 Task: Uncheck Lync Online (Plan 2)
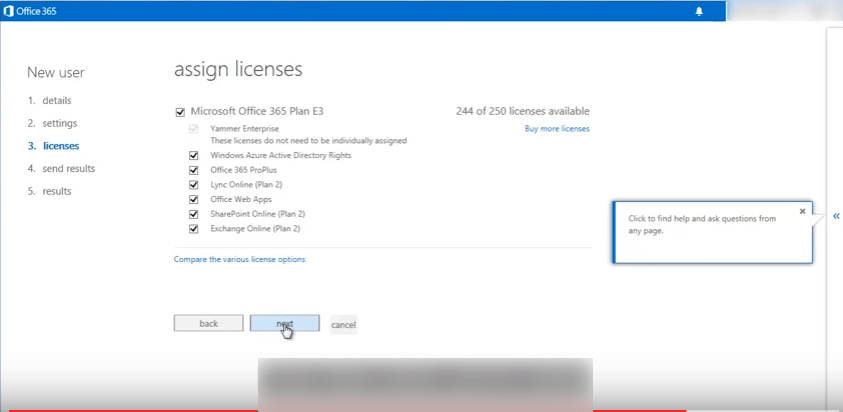tap(194, 184)
